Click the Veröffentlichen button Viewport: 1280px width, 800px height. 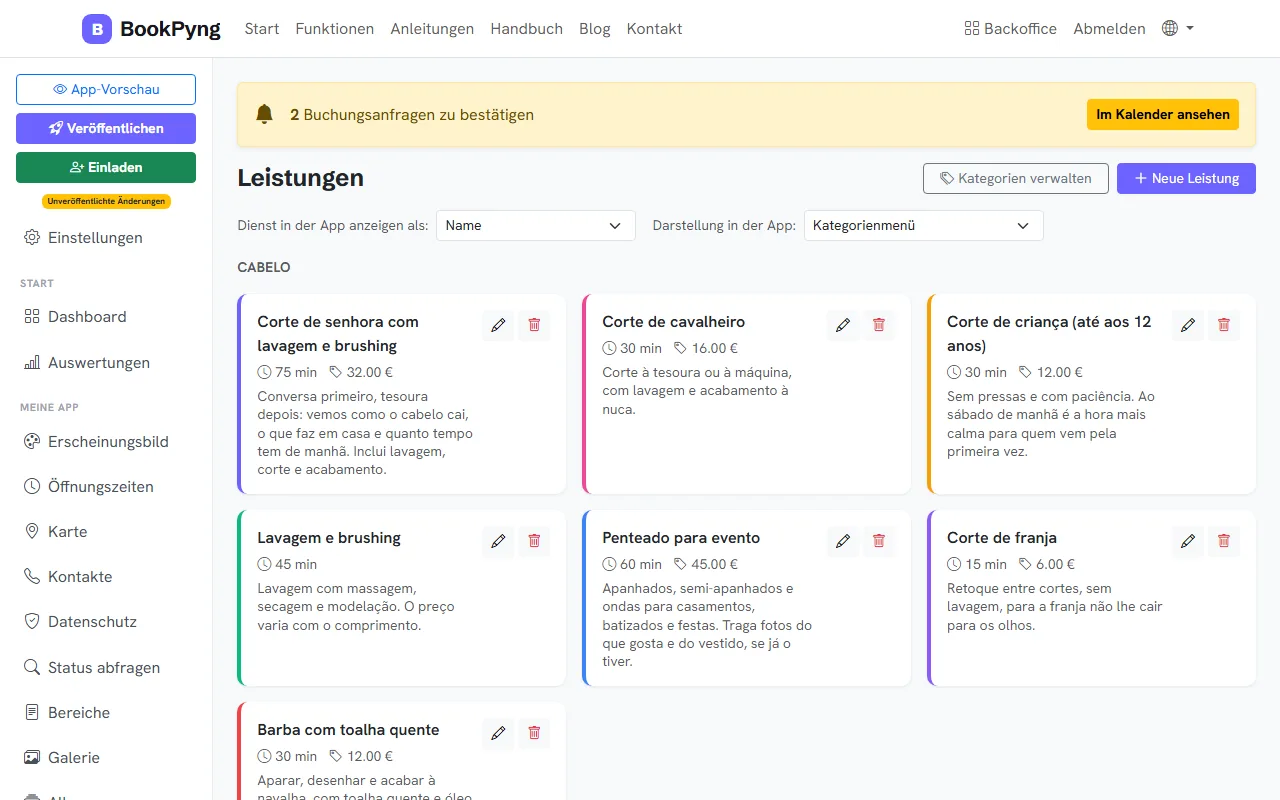point(106,128)
